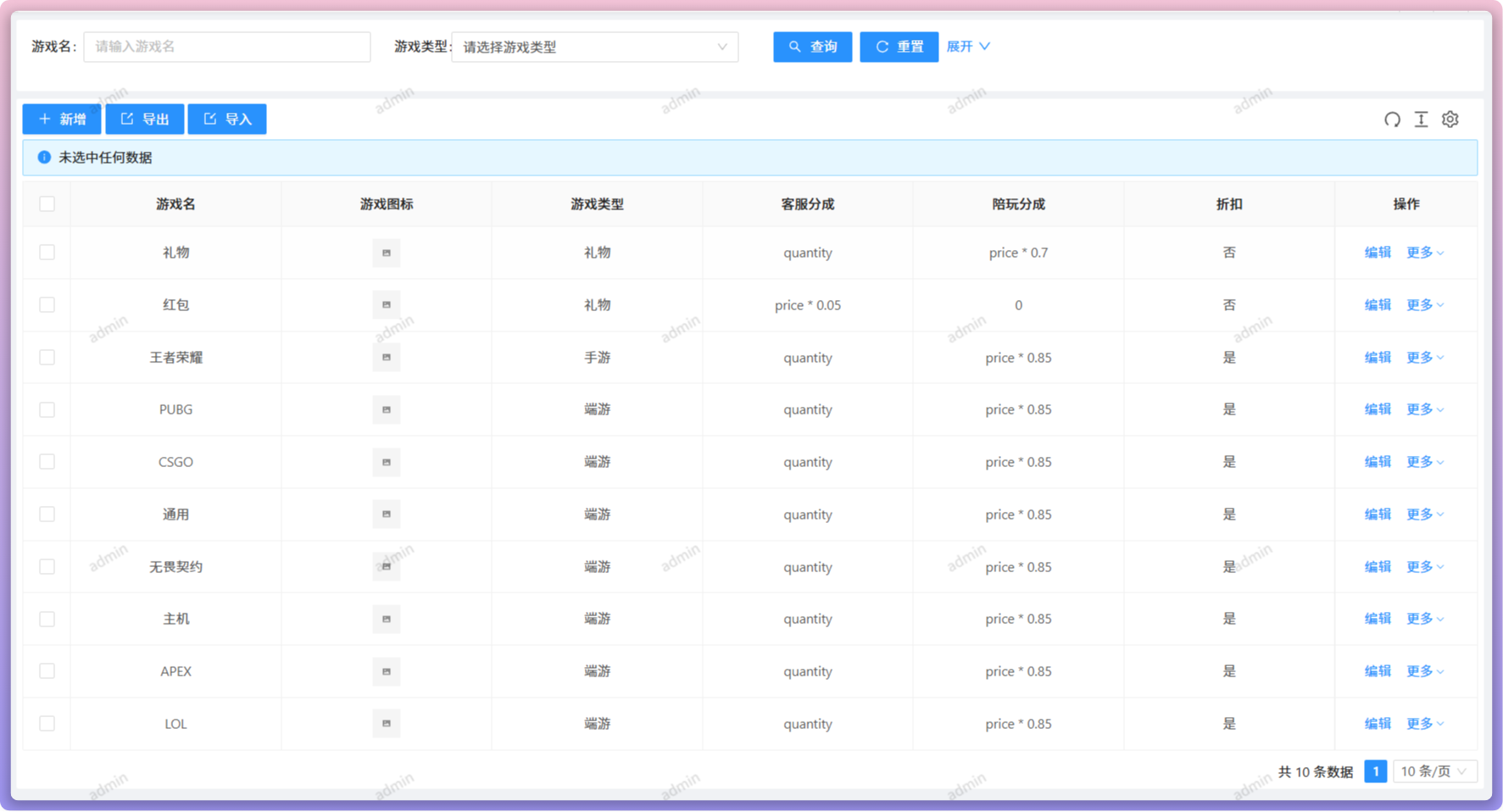Click the 重置 reset button
The image size is (1503, 812).
click(x=899, y=47)
